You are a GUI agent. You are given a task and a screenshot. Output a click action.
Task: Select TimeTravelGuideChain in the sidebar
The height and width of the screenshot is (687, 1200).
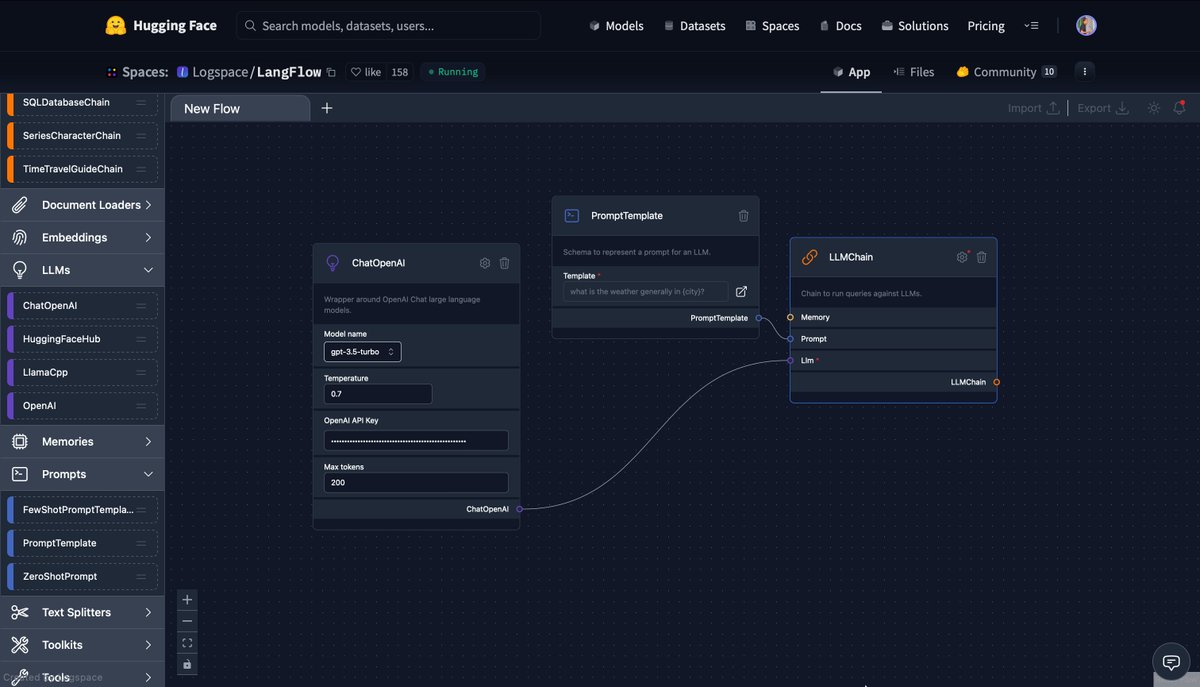click(82, 169)
